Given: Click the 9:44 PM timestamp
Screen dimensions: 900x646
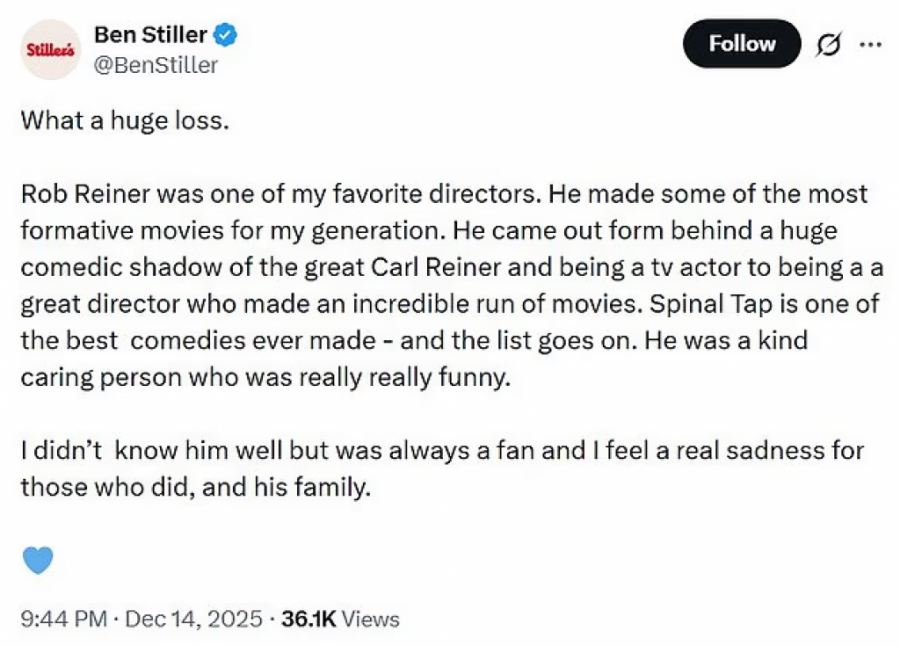Looking at the screenshot, I should pyautogui.click(x=63, y=619).
